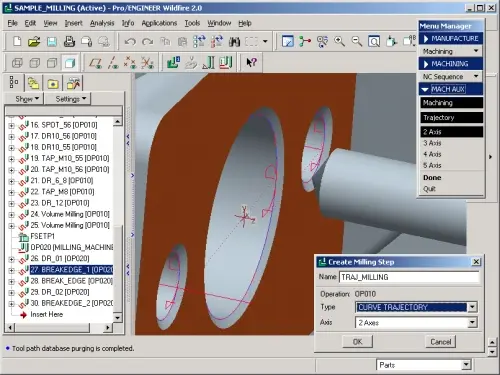Open the Insert menu
500x375 pixels.
pyautogui.click(x=73, y=23)
